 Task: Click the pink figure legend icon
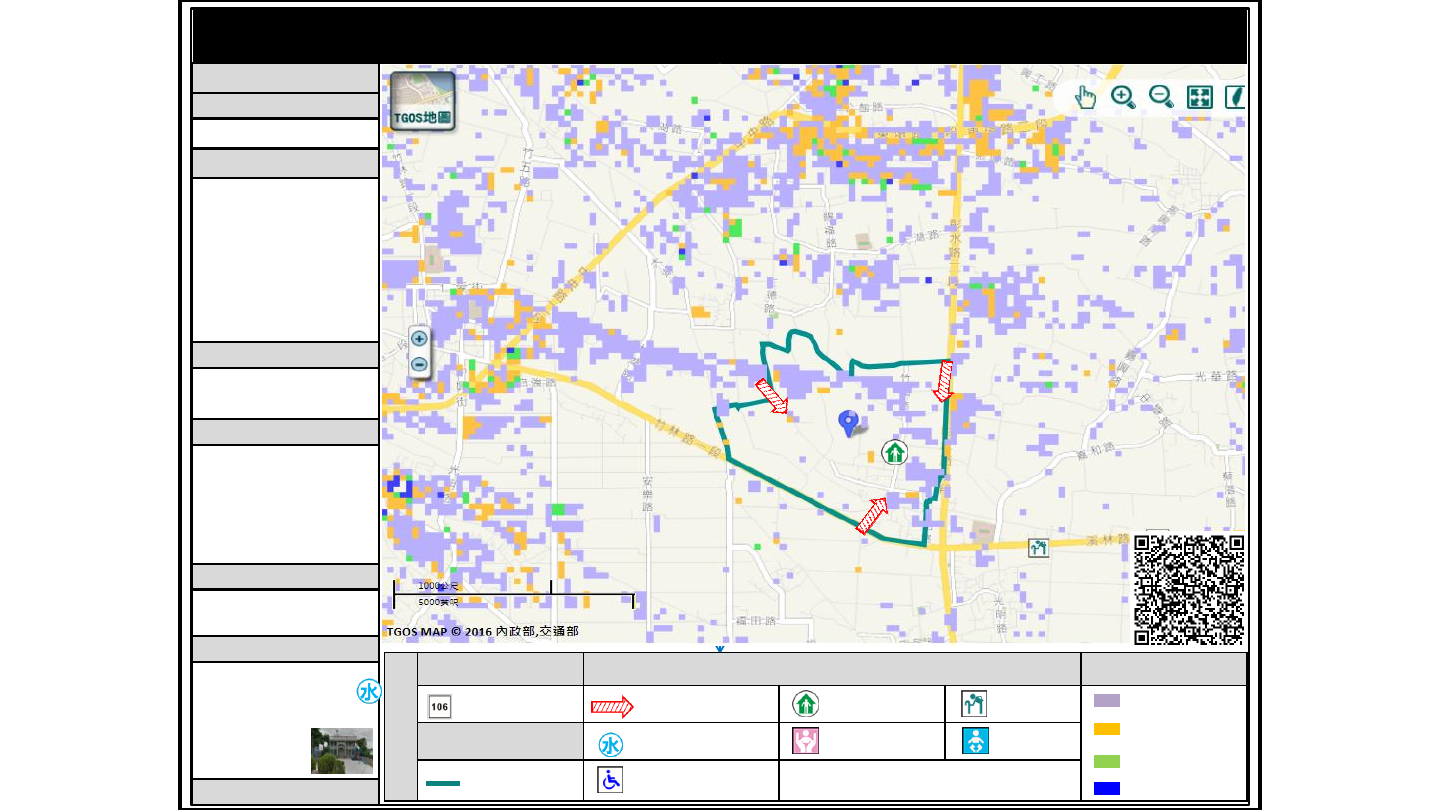click(806, 741)
